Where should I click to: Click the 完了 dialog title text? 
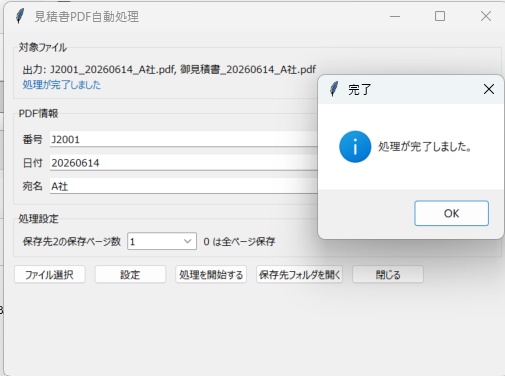coord(359,89)
